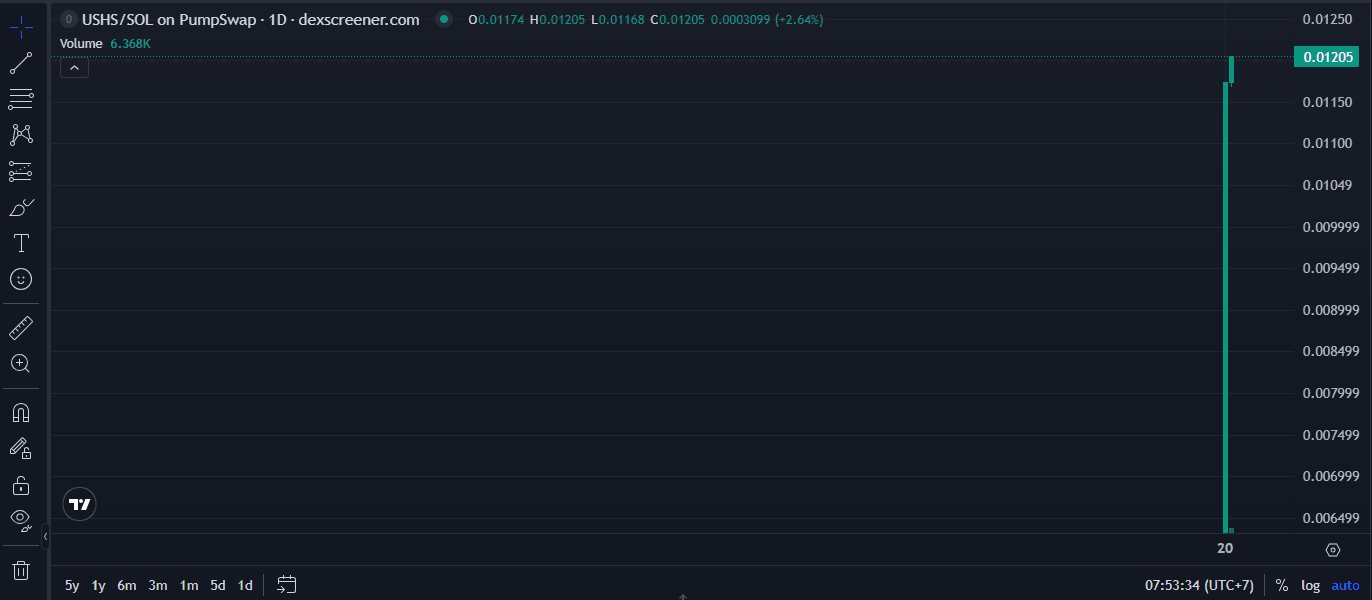Collapse the left drawing toolbar panel

(45, 538)
